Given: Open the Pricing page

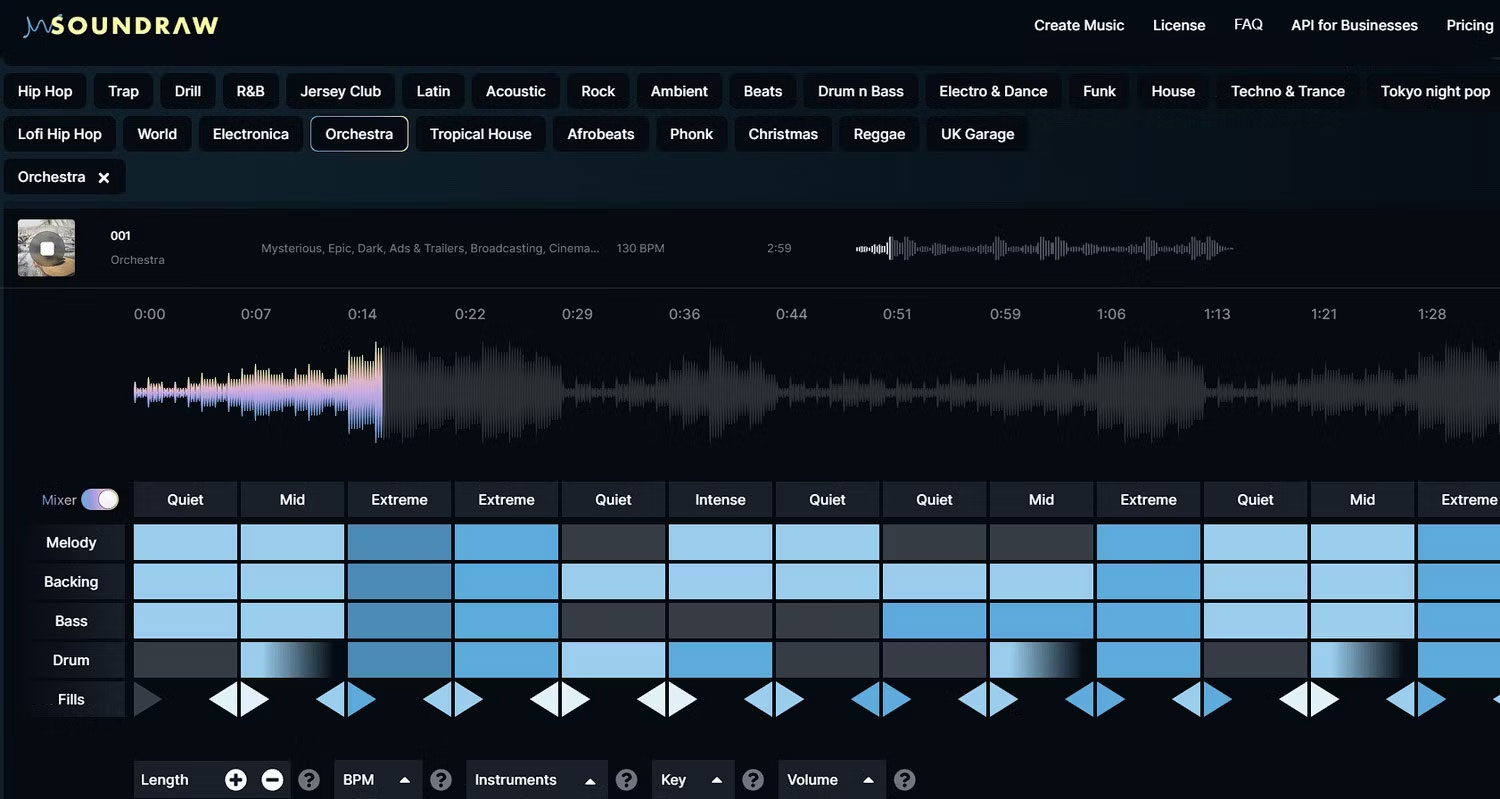Looking at the screenshot, I should [x=1469, y=25].
